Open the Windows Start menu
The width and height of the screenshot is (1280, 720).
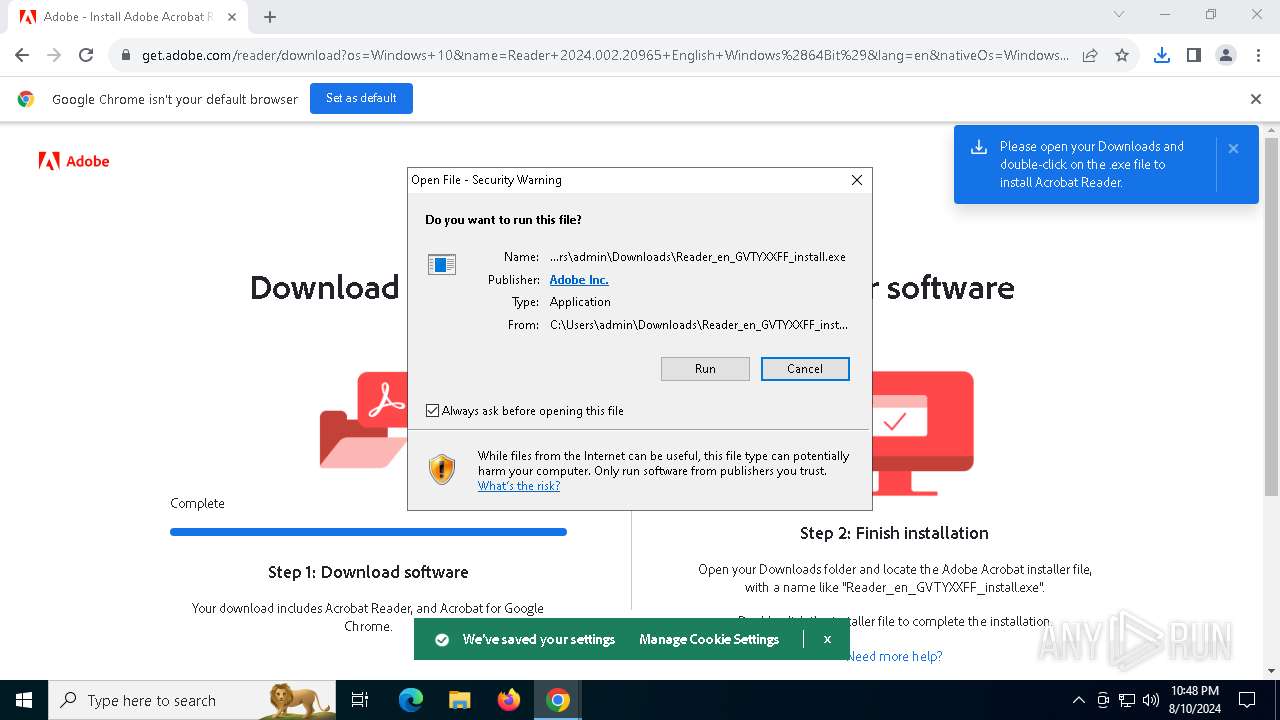(x=24, y=700)
